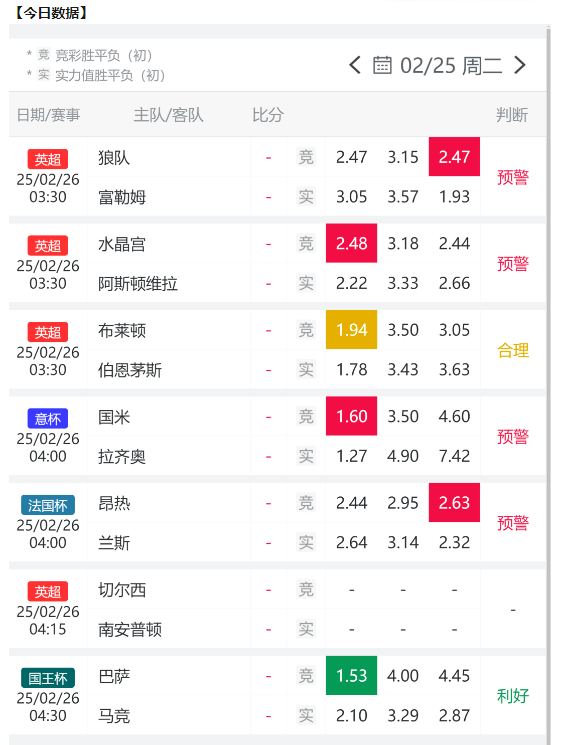
Task: Click the 利好 judgment for 巴萨 match
Action: (x=513, y=696)
